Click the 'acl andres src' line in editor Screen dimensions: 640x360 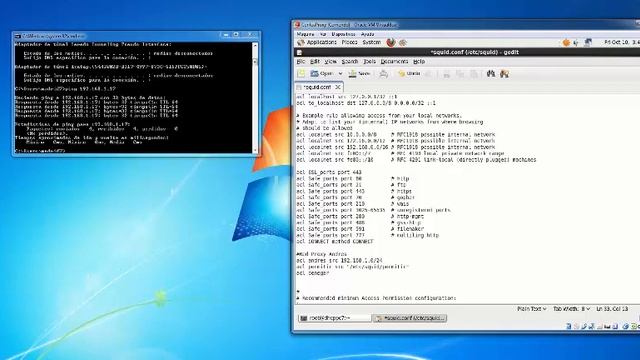(x=339, y=260)
